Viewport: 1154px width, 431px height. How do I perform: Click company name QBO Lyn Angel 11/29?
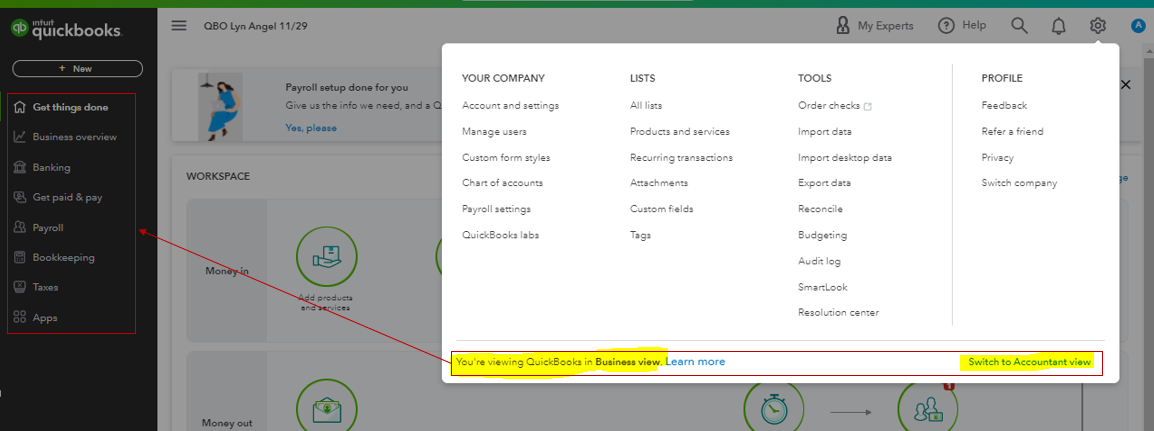255,26
